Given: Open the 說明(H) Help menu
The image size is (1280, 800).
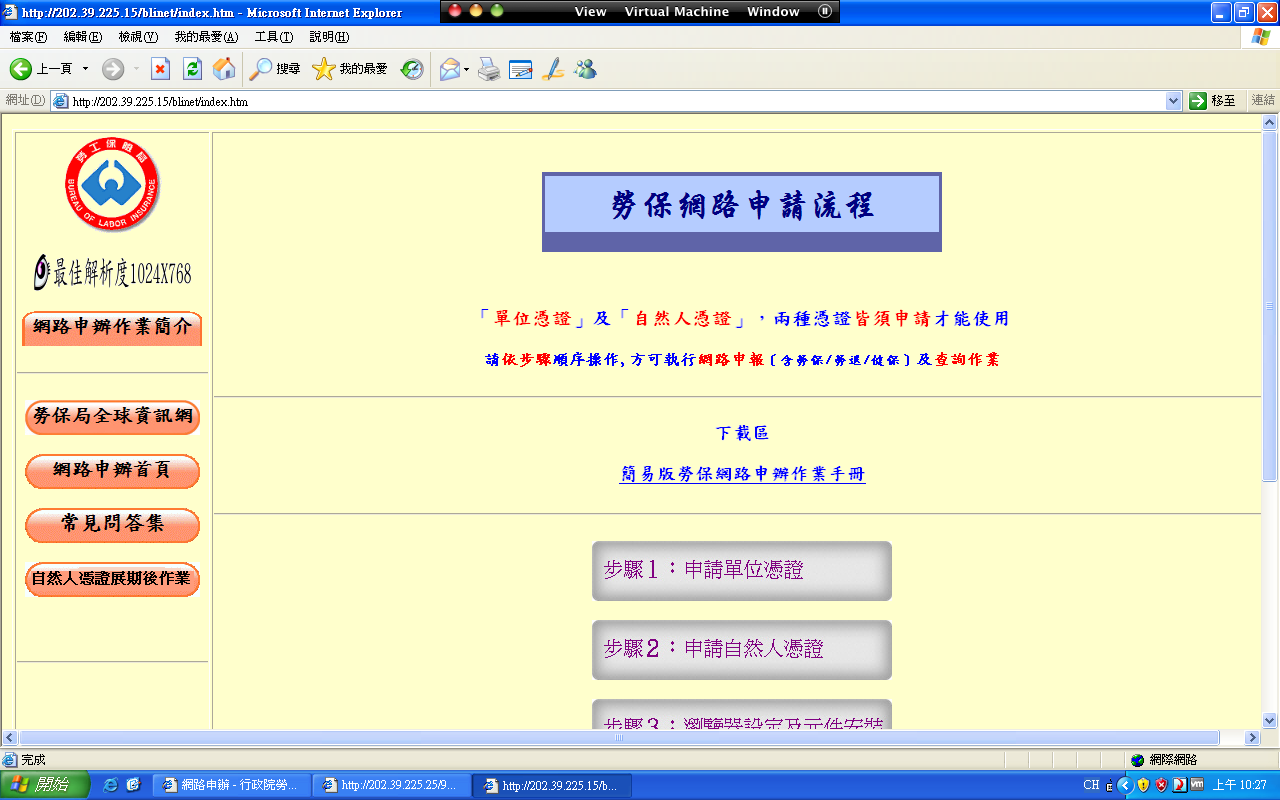Looking at the screenshot, I should [329, 37].
